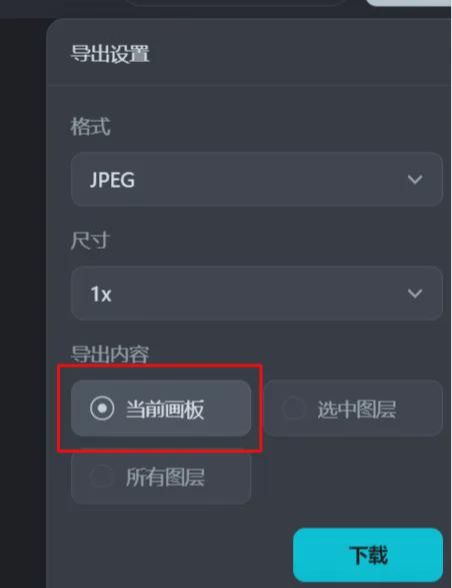This screenshot has width=452, height=588.
Task: Click the chevron arrow beside JPEG
Action: [415, 179]
